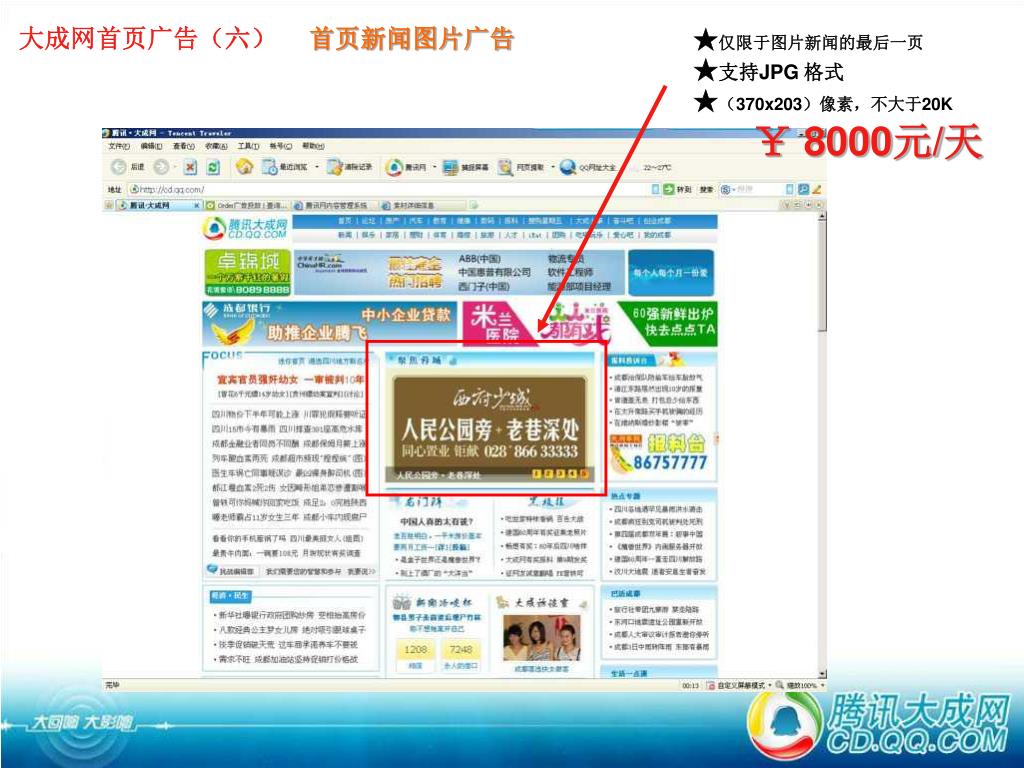Click the browser Back arrow icon
The height and width of the screenshot is (768, 1024).
click(118, 167)
